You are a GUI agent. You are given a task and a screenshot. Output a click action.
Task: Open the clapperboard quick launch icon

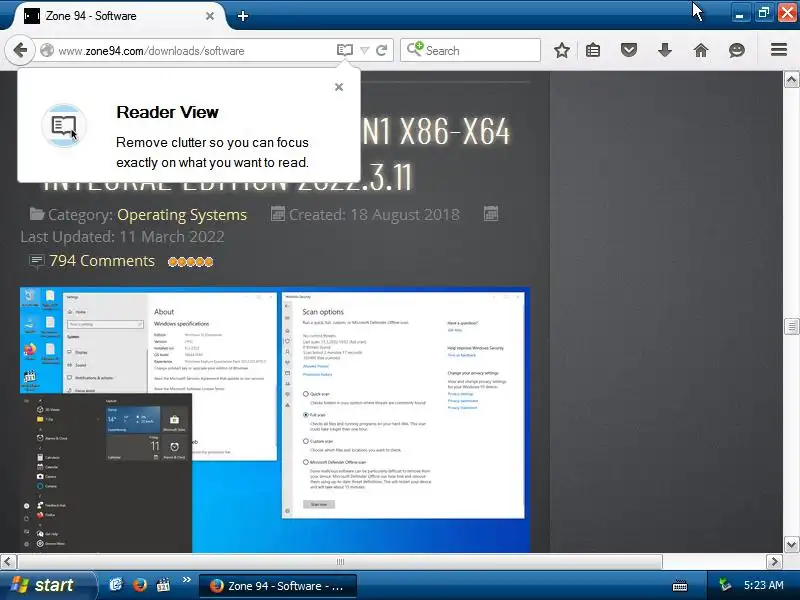click(x=163, y=585)
